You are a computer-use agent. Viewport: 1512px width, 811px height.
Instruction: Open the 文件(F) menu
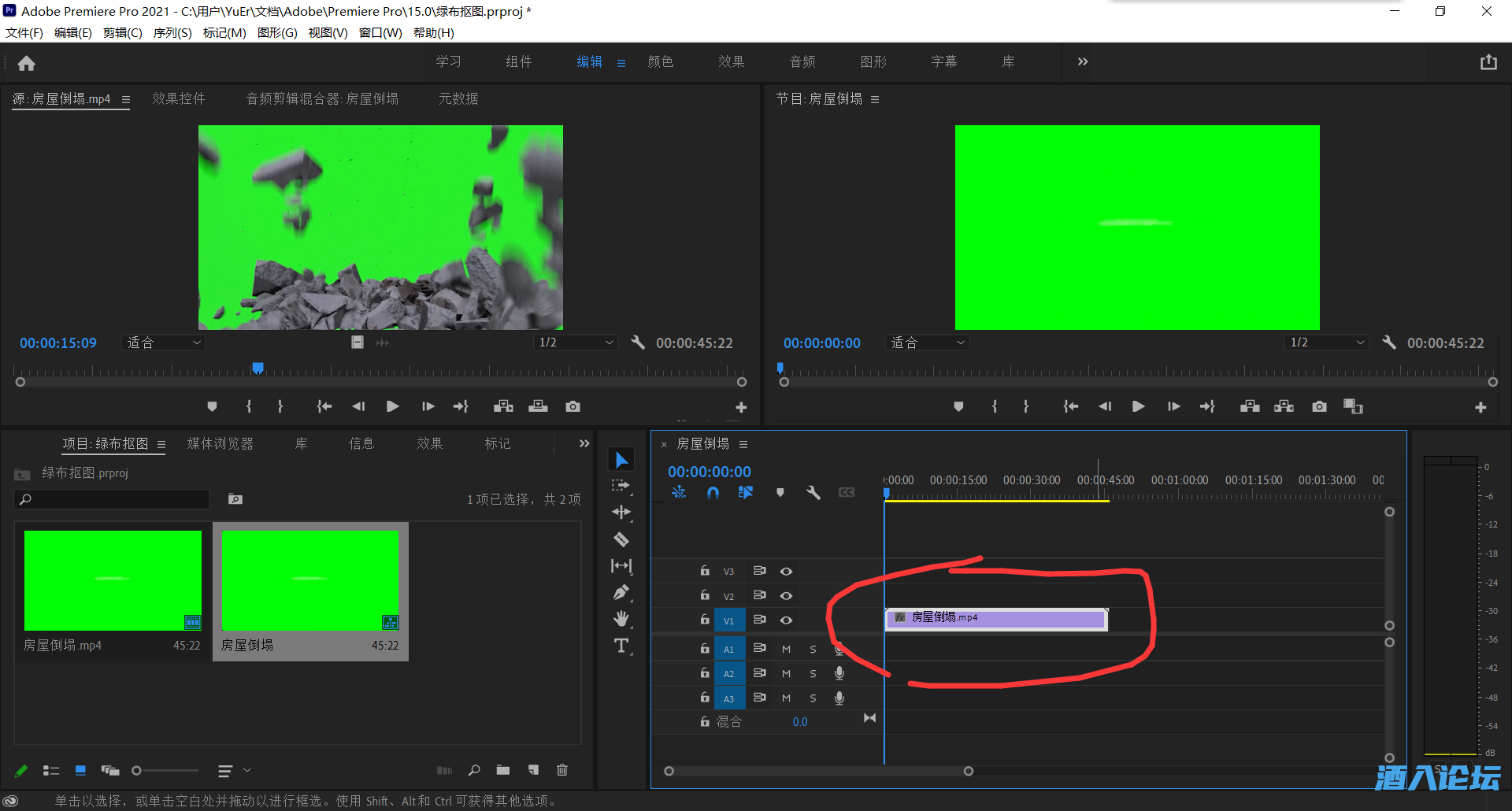pos(23,32)
